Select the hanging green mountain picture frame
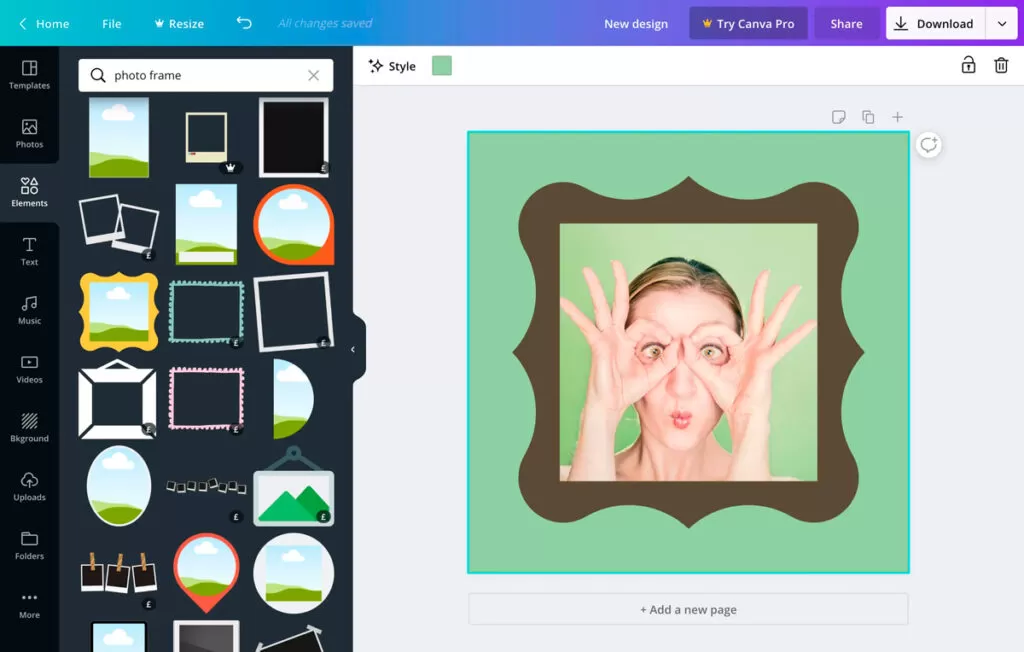This screenshot has width=1024, height=652. [x=294, y=486]
